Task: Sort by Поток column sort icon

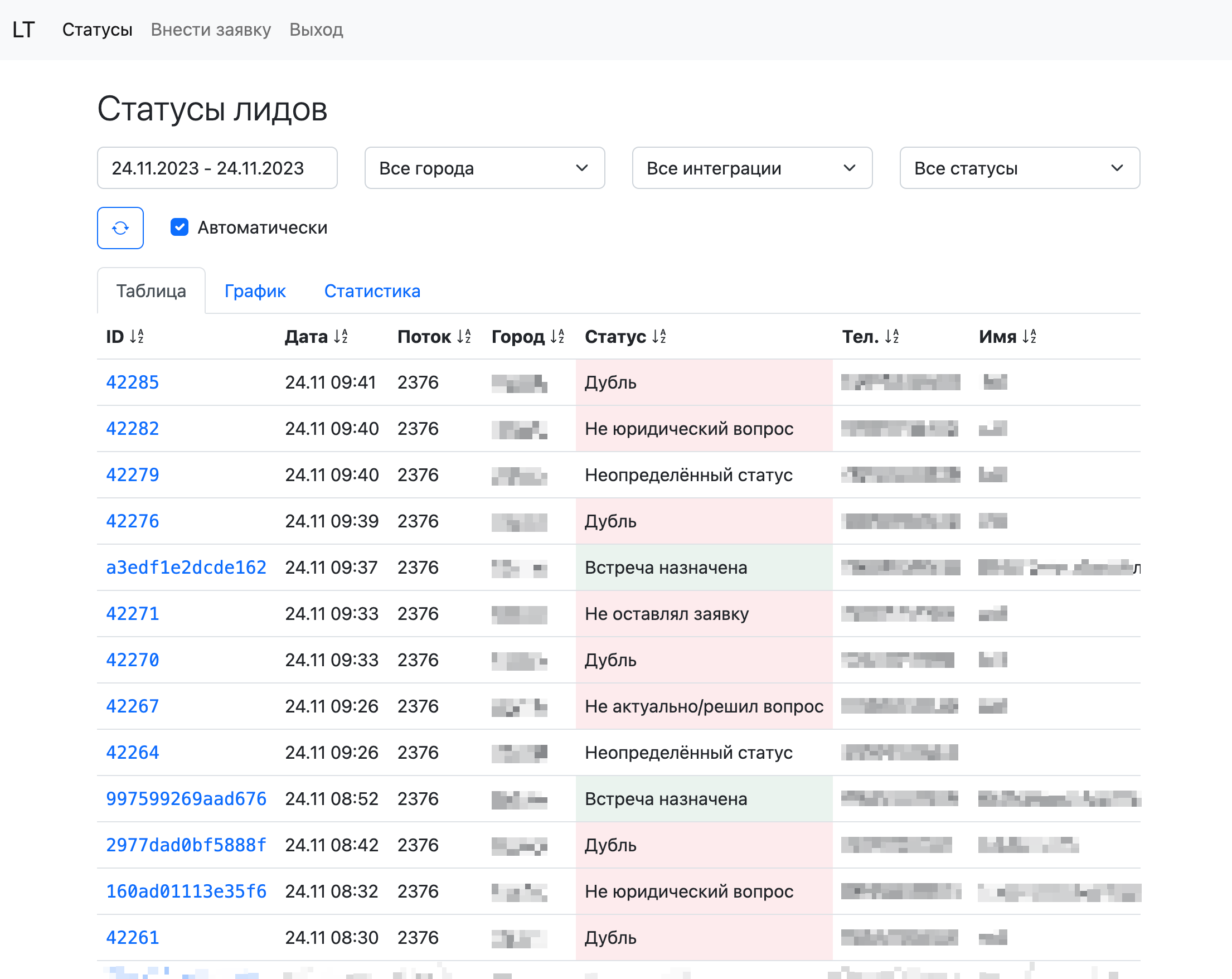Action: tap(464, 337)
